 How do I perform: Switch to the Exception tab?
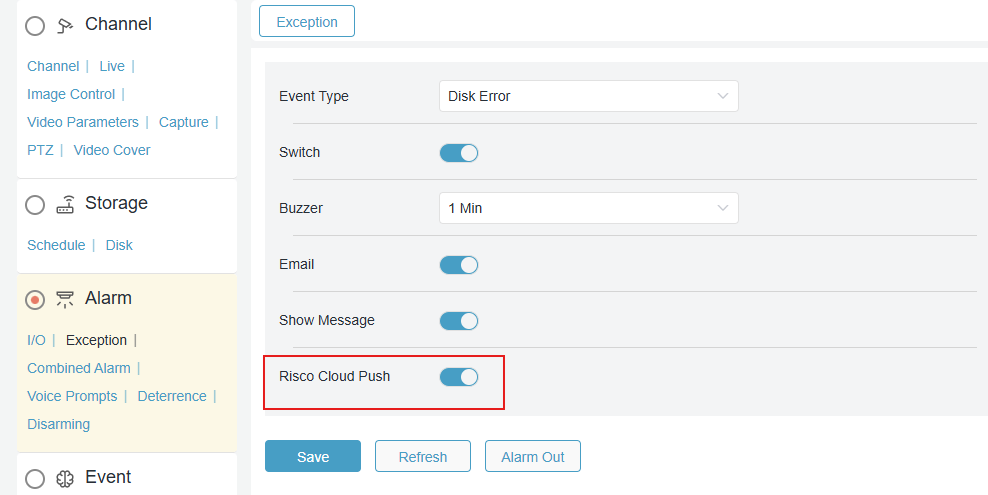[x=307, y=21]
